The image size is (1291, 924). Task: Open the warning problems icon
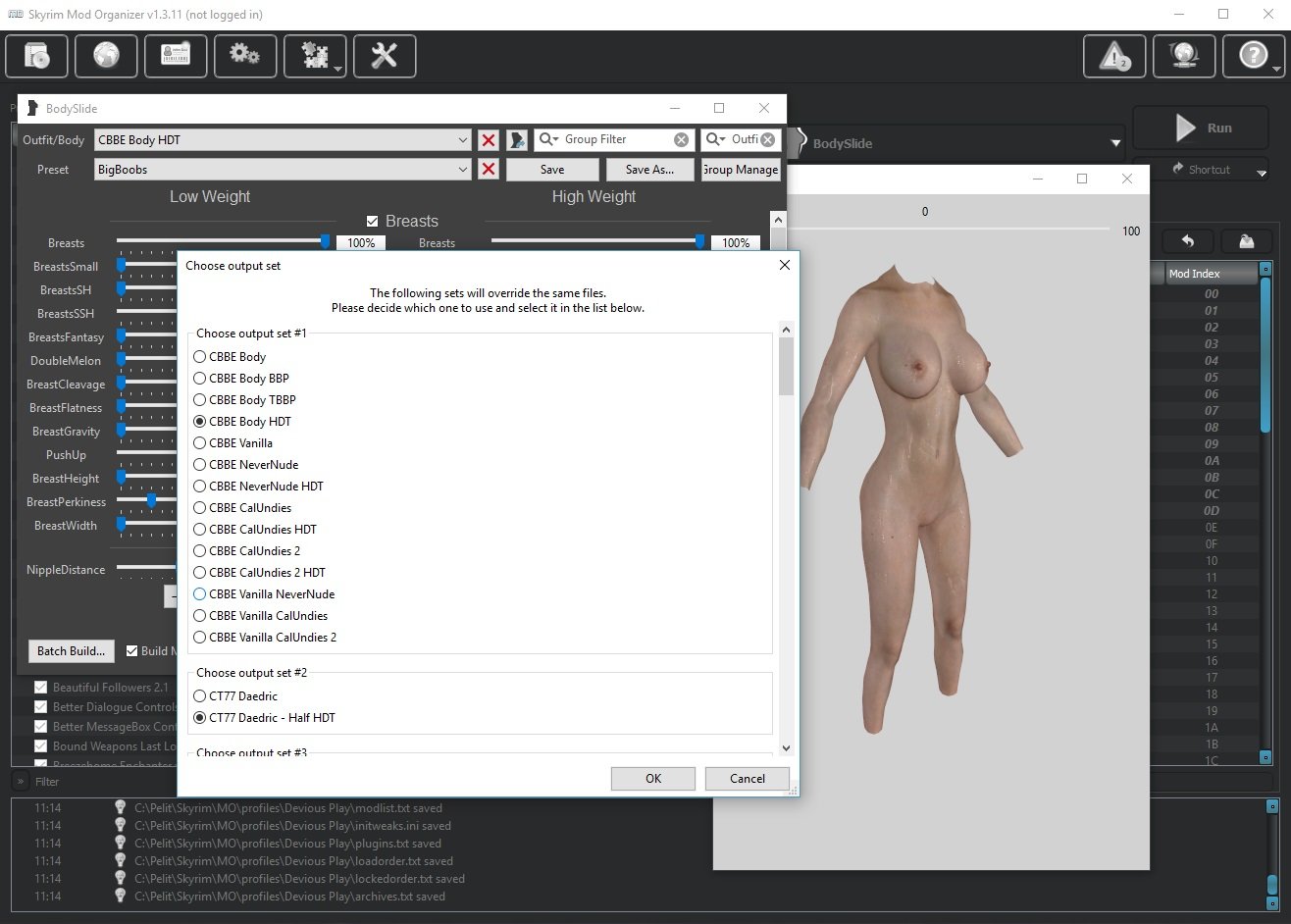1114,56
